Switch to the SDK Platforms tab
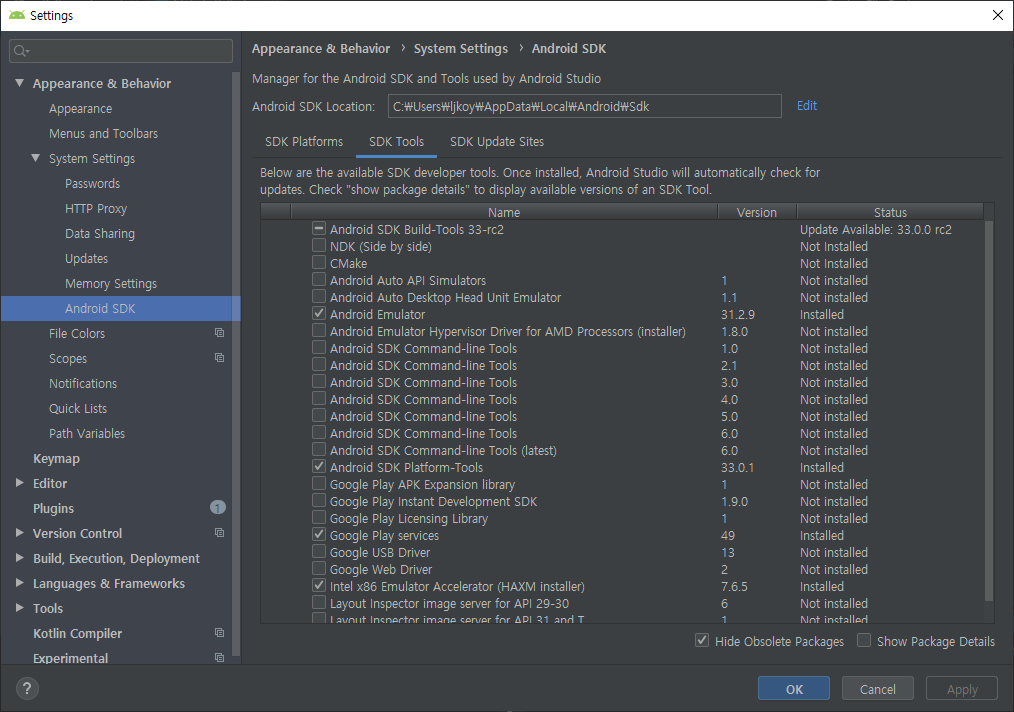The height and width of the screenshot is (712, 1014). [x=304, y=142]
